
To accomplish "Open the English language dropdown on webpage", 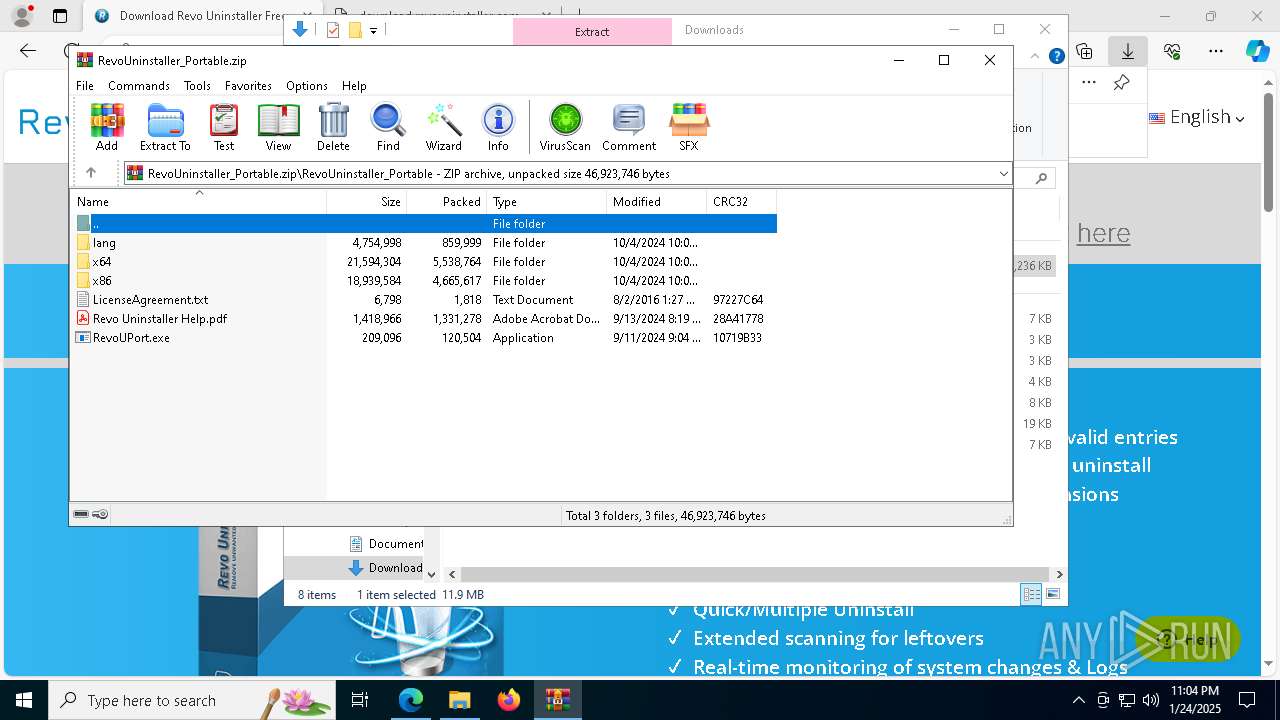I will coord(1197,117).
